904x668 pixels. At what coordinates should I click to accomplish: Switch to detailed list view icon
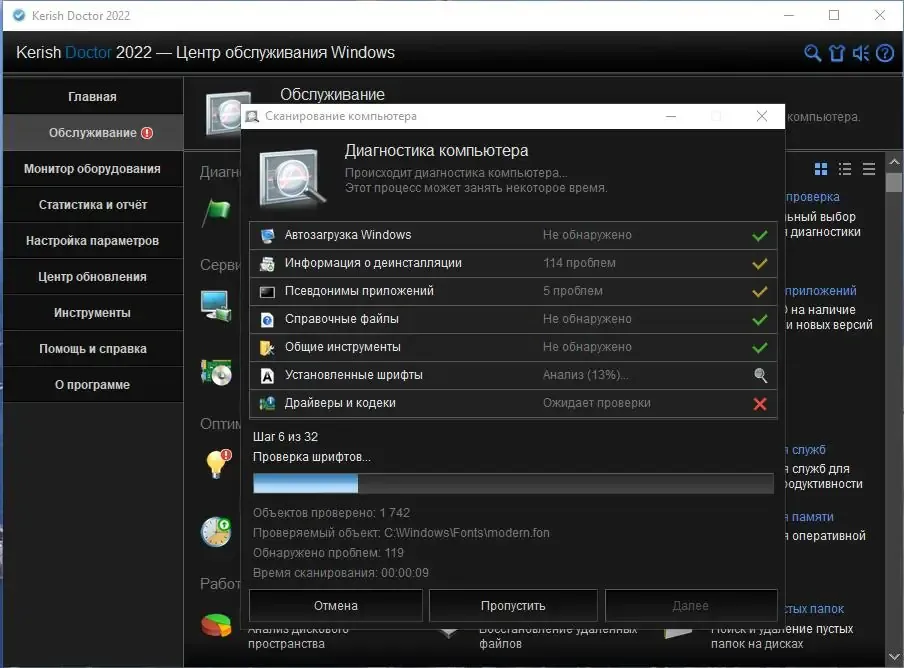pyautogui.click(x=845, y=169)
